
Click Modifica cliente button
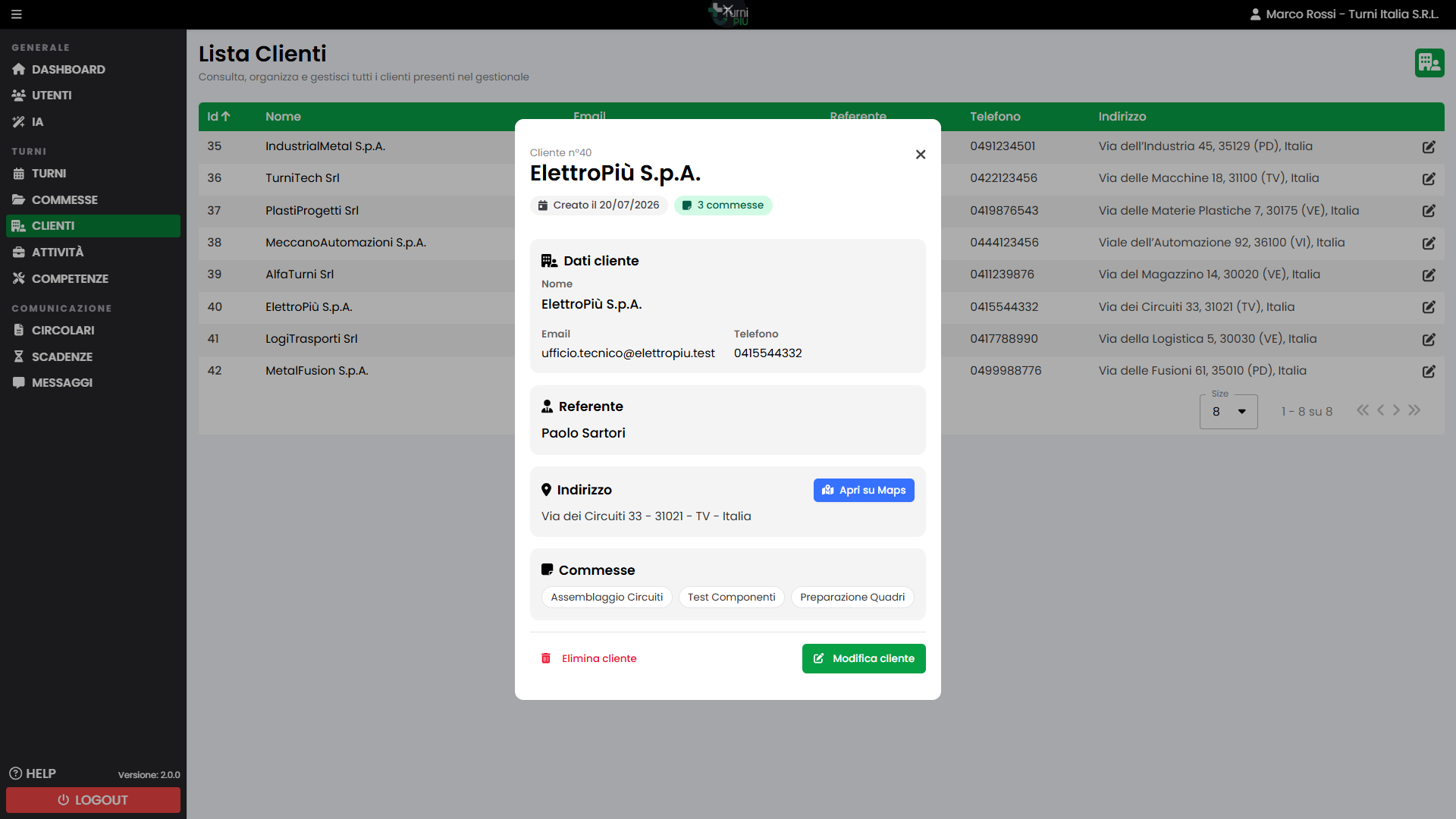(864, 659)
